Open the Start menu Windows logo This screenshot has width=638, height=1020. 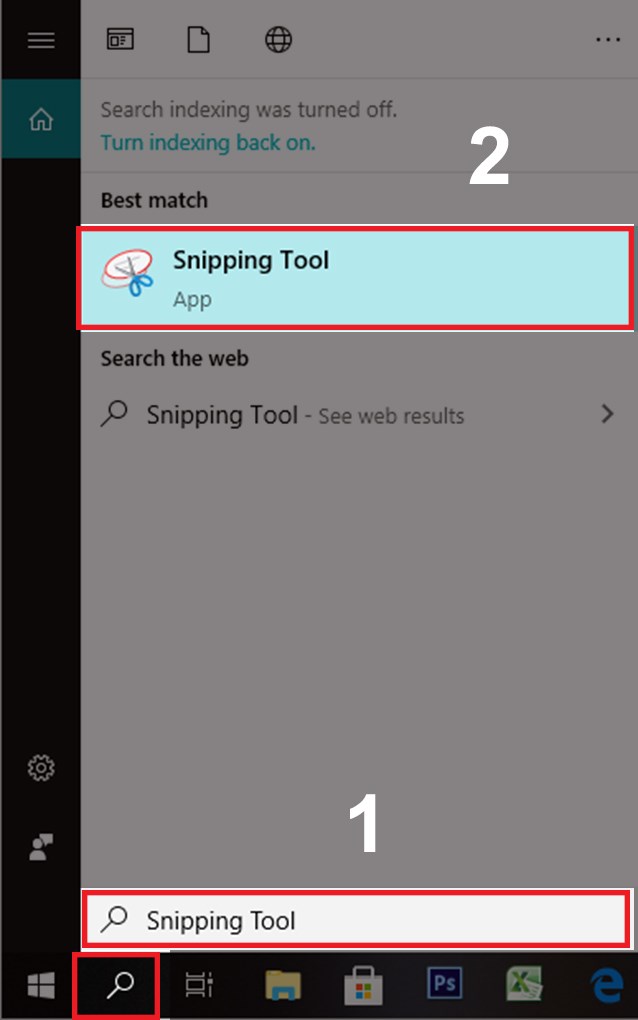[x=40, y=984]
